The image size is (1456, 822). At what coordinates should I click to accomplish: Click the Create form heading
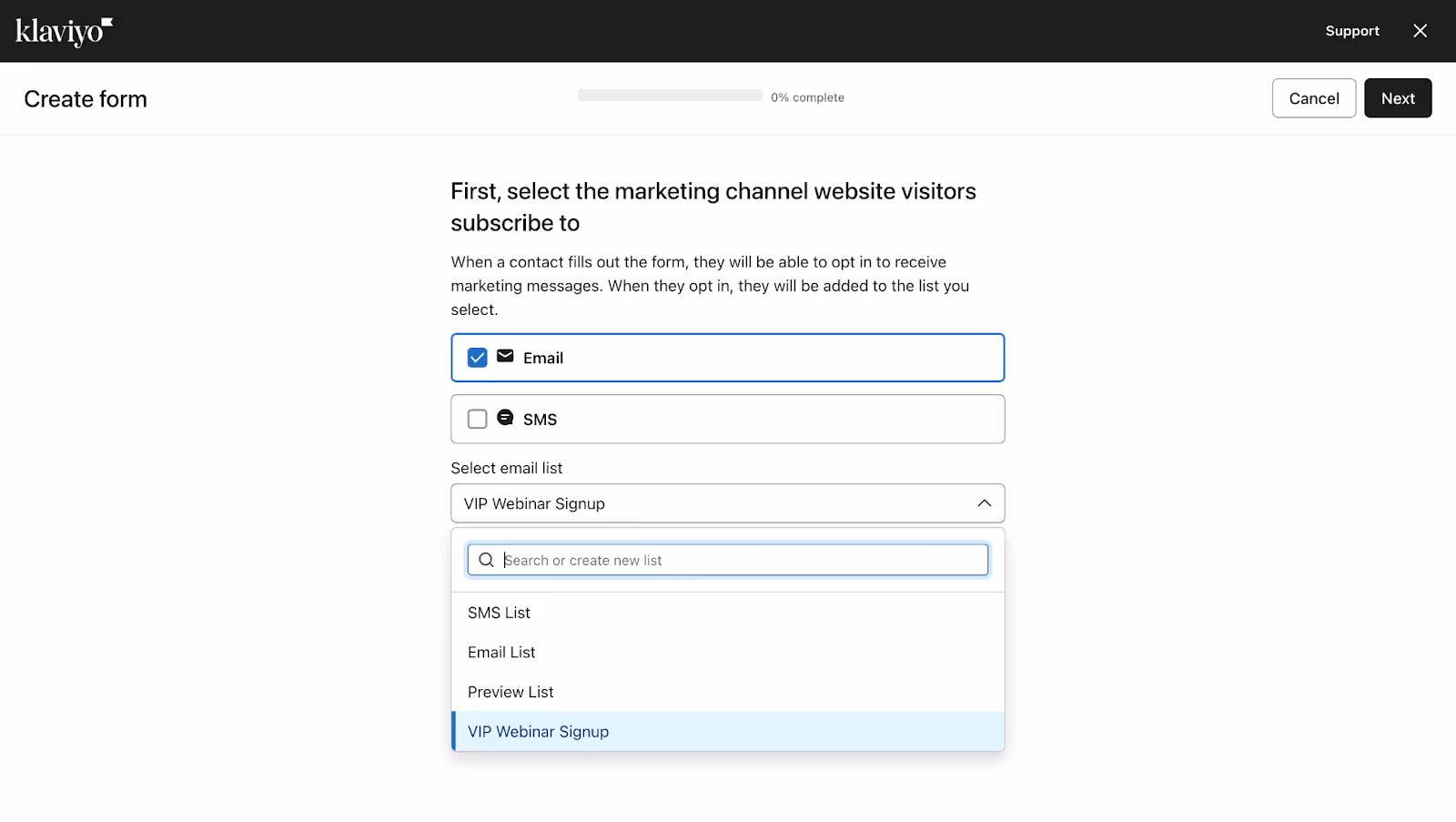[86, 99]
